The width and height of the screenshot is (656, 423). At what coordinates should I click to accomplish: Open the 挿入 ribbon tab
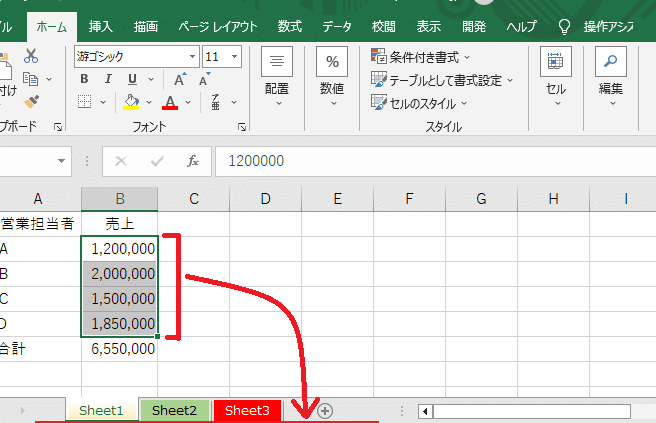pos(100,25)
